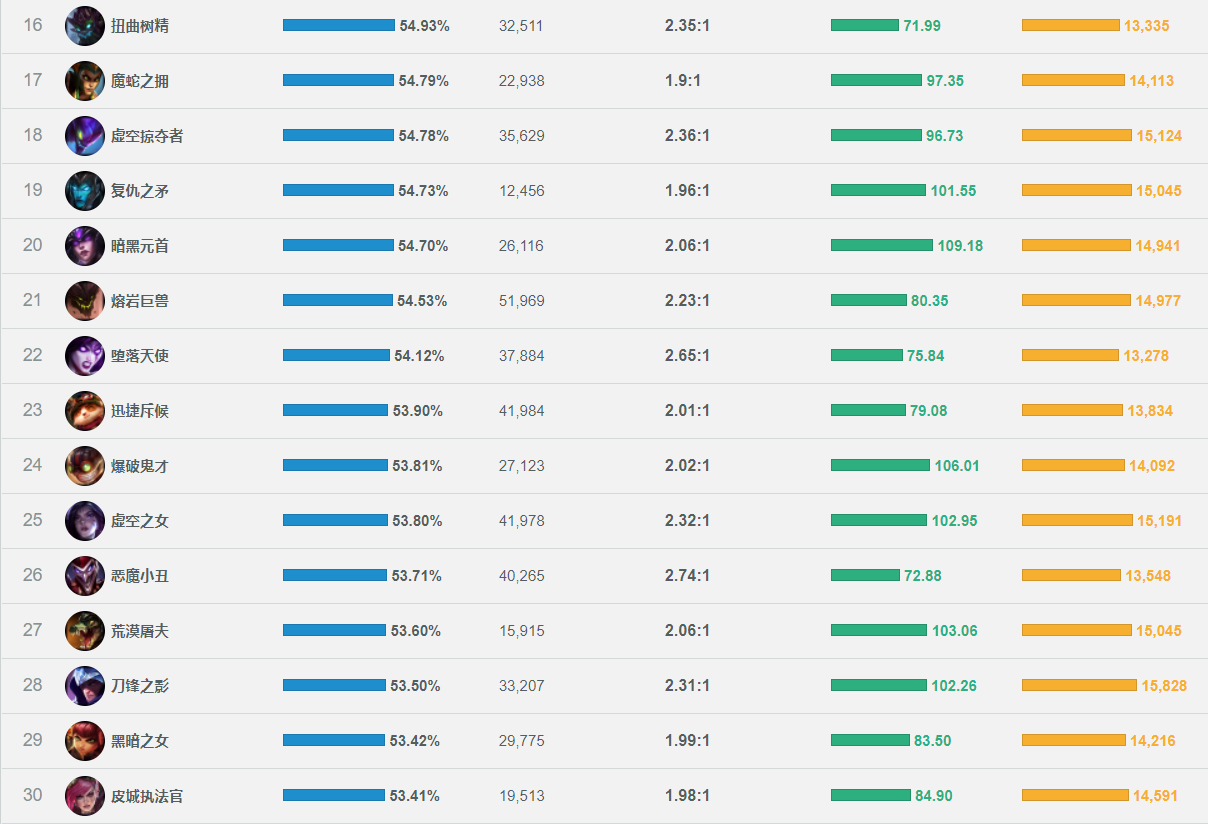Select the 刀锋之影 avatar icon
The width and height of the screenshot is (1208, 824).
pos(85,686)
